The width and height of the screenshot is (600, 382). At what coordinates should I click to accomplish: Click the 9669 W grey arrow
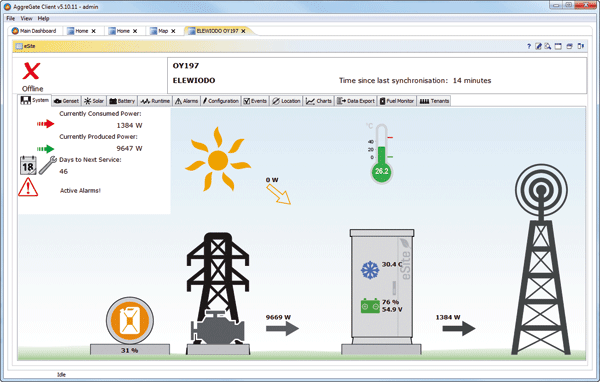282,328
